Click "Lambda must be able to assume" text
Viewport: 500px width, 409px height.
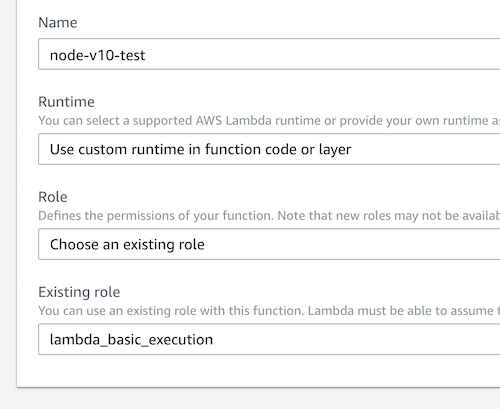[x=401, y=311]
